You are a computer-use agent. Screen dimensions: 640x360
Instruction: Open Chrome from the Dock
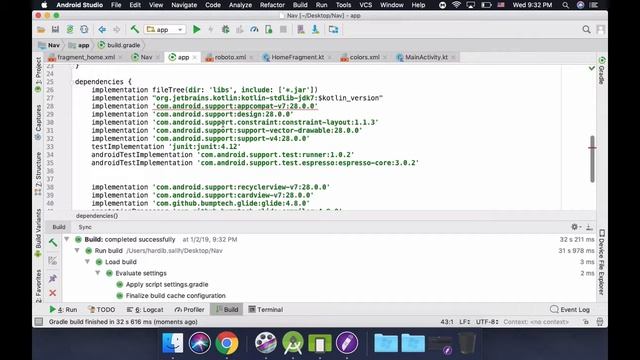[227, 343]
